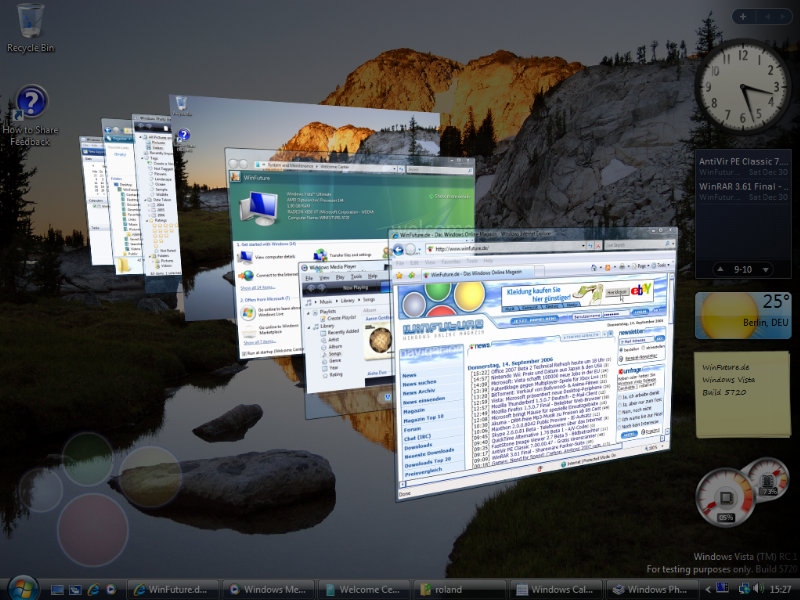The width and height of the screenshot is (800, 600).
Task: Click Home icon in IE command bar
Action: (595, 267)
